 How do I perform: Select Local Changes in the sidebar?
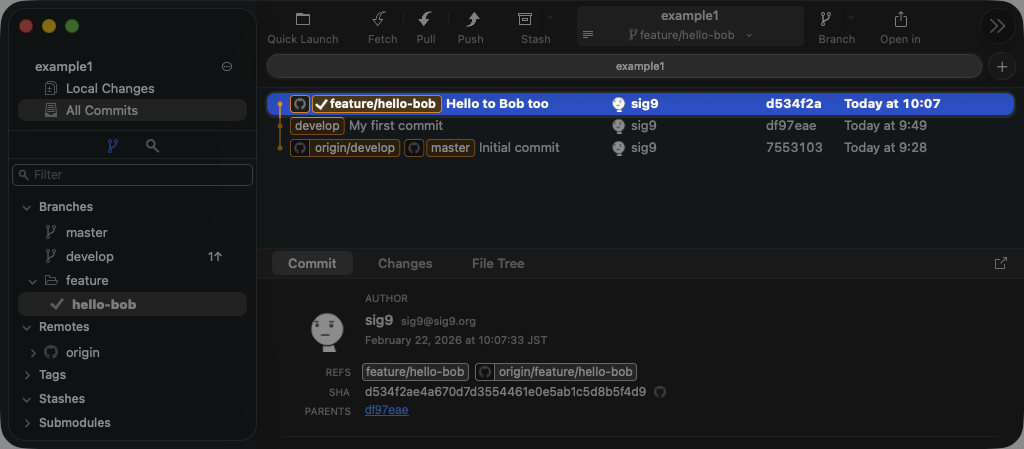pos(110,89)
